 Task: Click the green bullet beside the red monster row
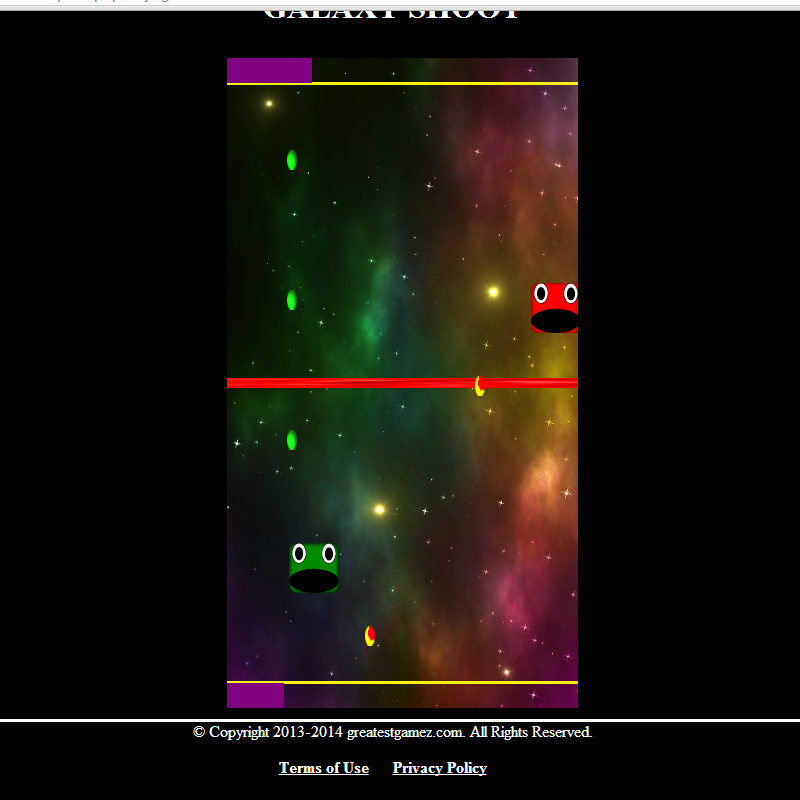click(292, 300)
